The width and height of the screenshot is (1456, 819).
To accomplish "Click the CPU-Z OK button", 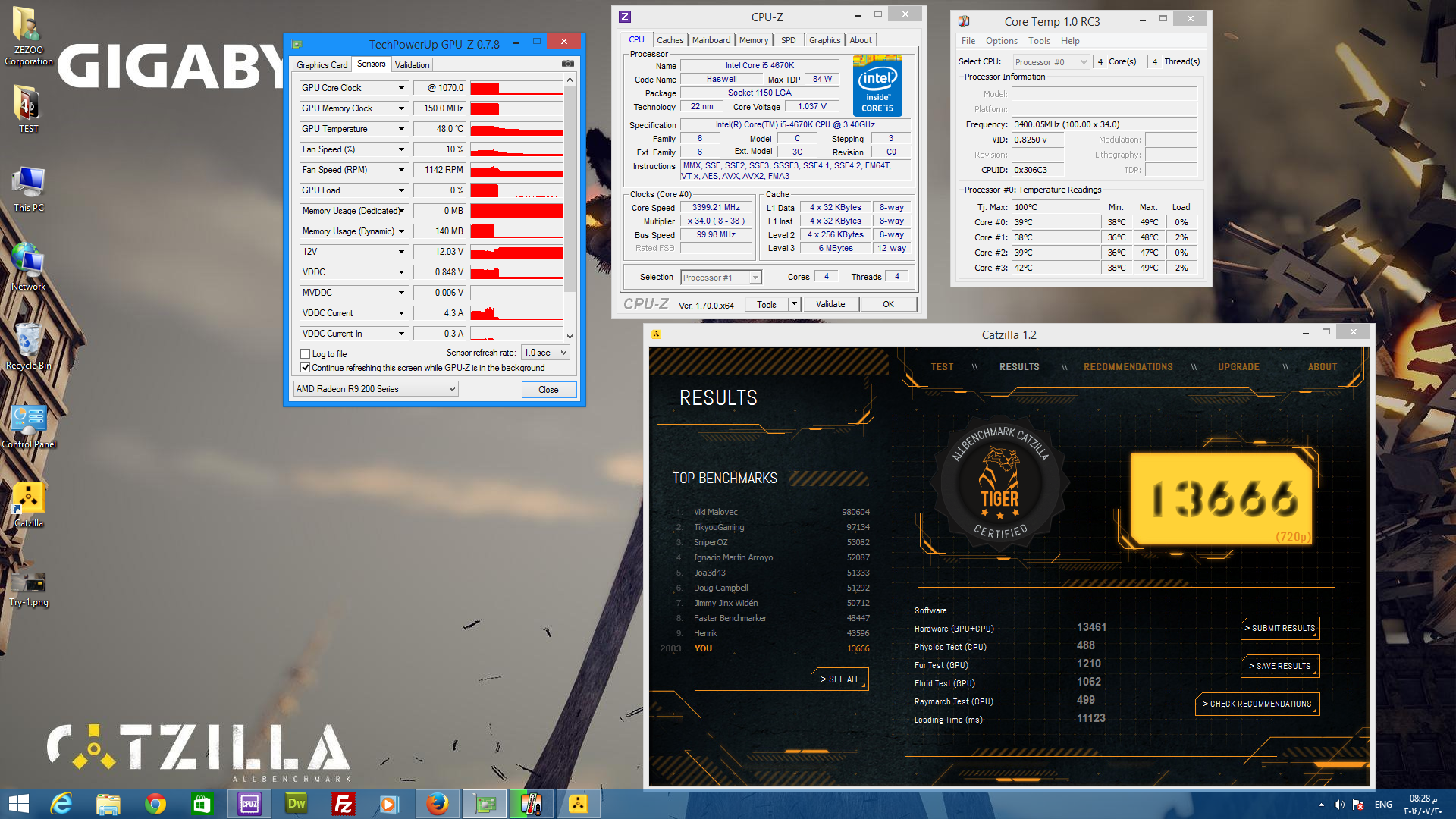I will click(888, 304).
